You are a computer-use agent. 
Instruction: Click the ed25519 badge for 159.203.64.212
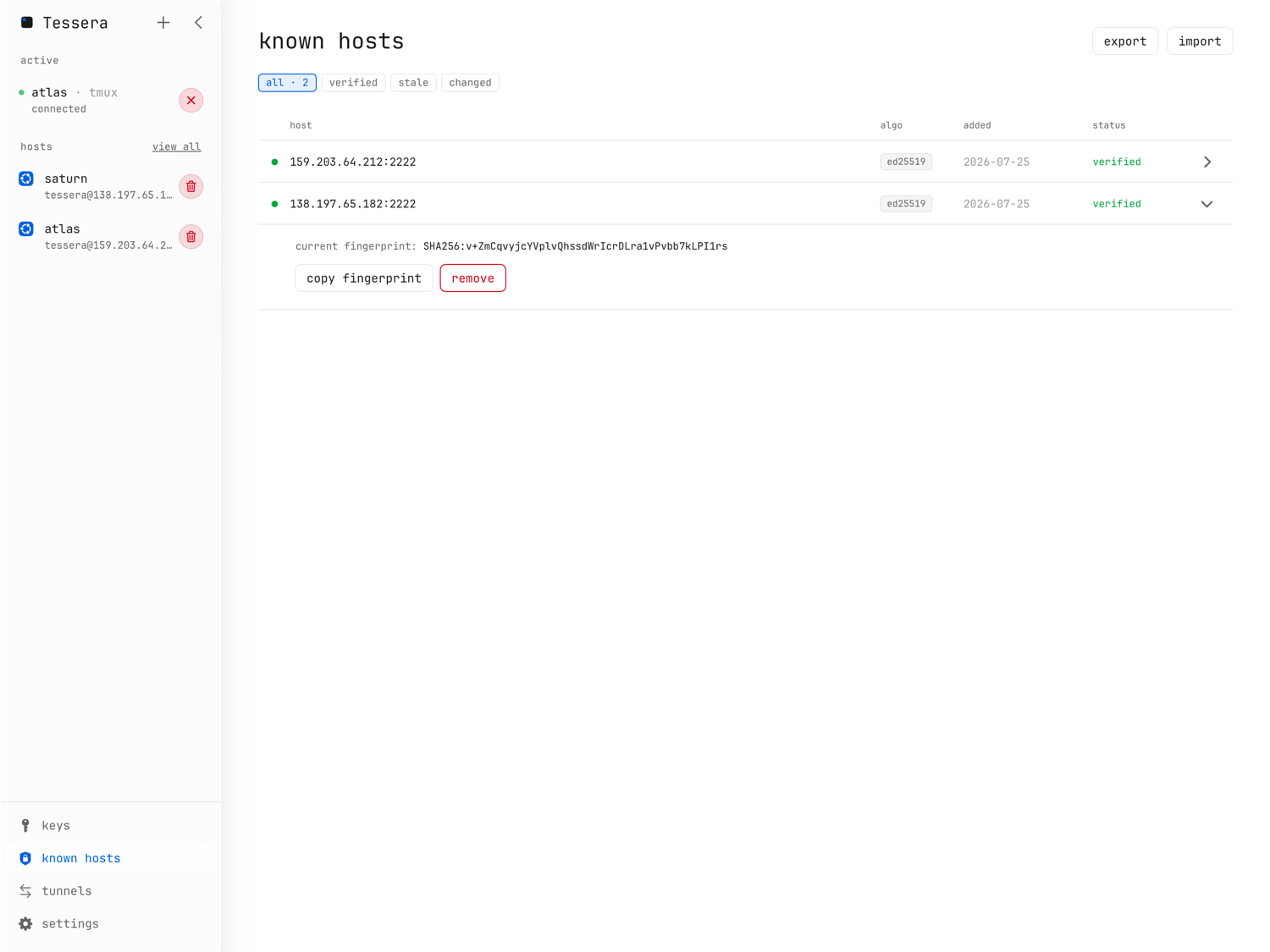(x=906, y=162)
